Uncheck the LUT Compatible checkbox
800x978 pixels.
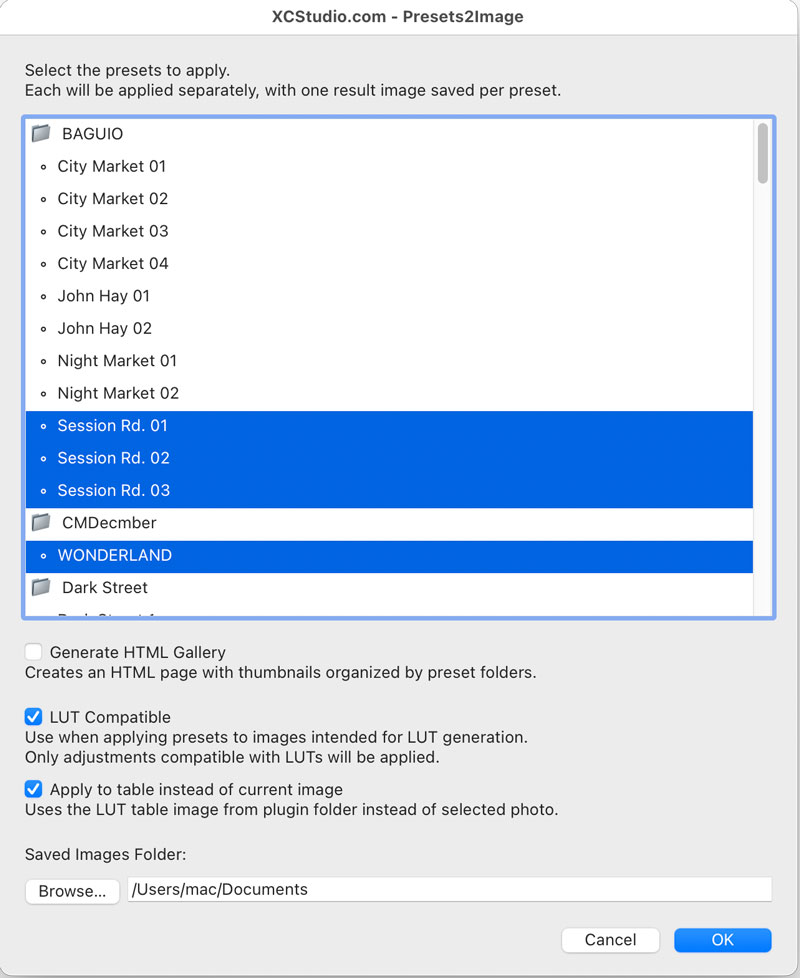34,717
